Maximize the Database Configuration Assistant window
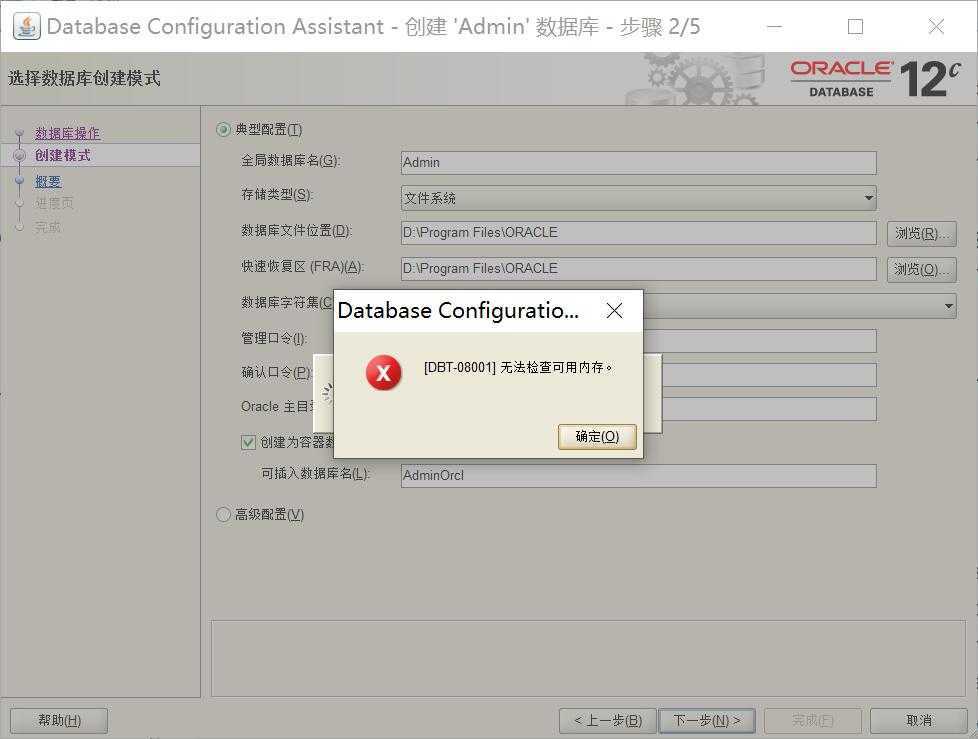This screenshot has width=978, height=739. pos(856,27)
